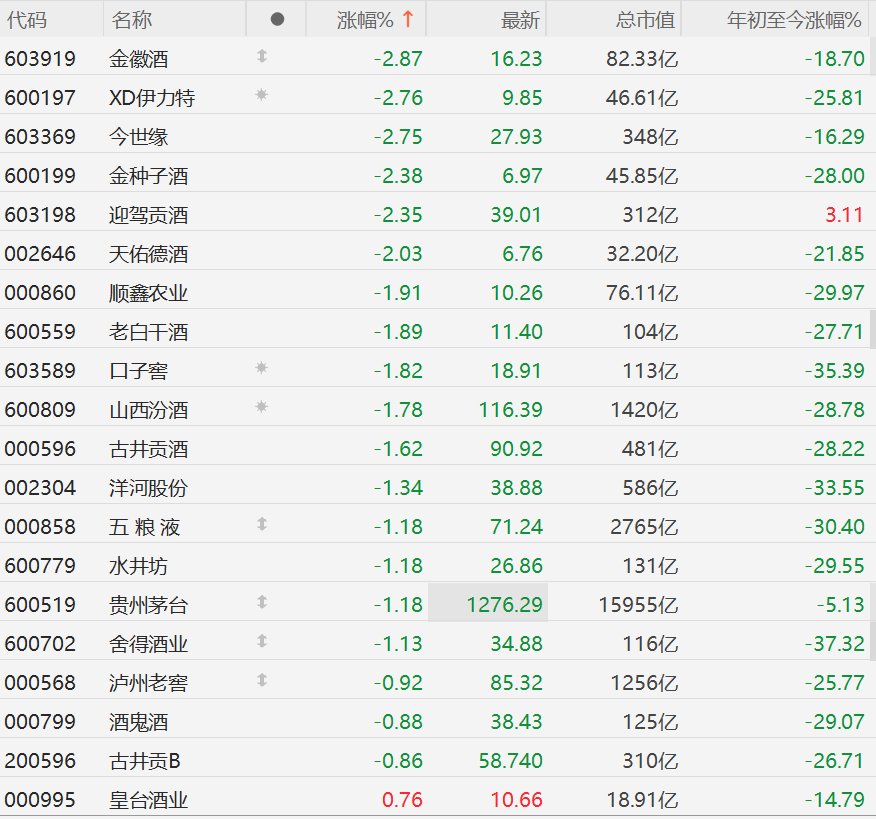876x819 pixels.
Task: Click market cap 586亿
Action: (x=650, y=488)
